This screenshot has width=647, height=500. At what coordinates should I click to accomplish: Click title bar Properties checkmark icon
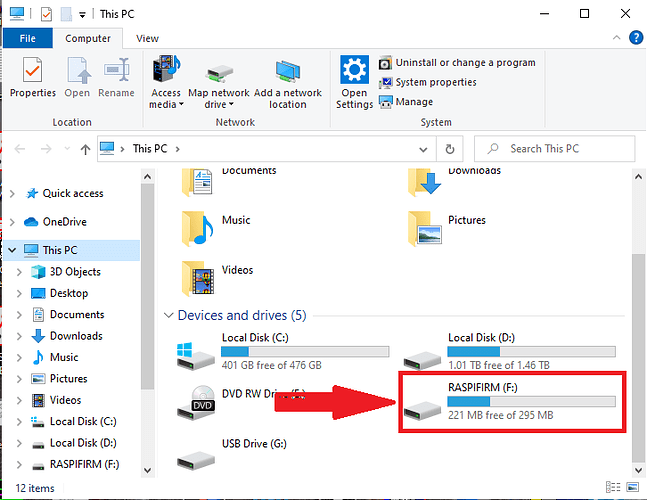point(46,14)
